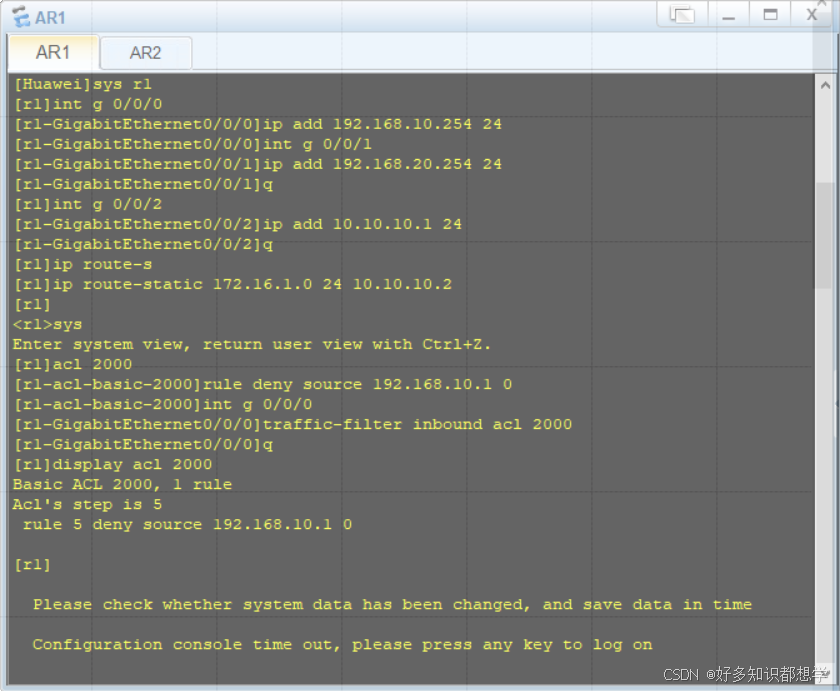Click "Please check whether system data" message

[x=392, y=604]
